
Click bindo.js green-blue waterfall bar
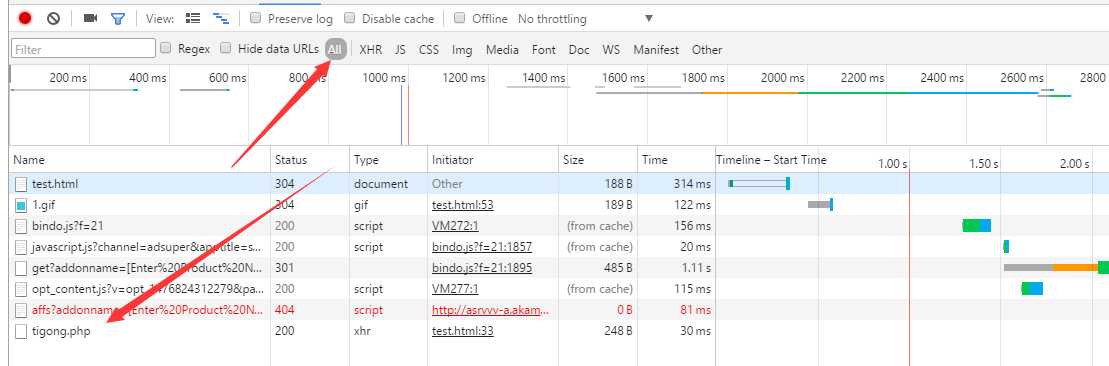coord(977,226)
